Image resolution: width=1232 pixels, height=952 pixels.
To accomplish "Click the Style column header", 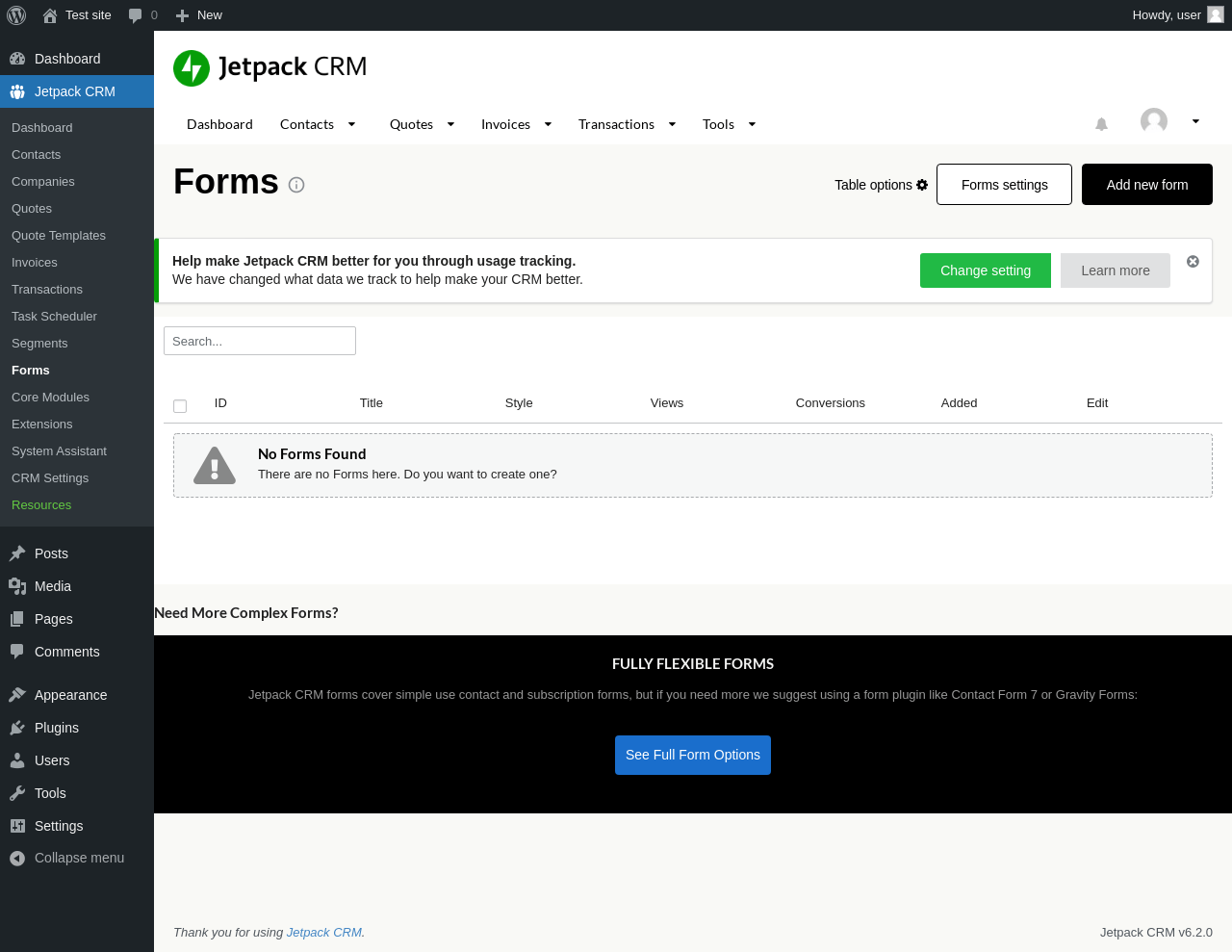I will point(519,403).
